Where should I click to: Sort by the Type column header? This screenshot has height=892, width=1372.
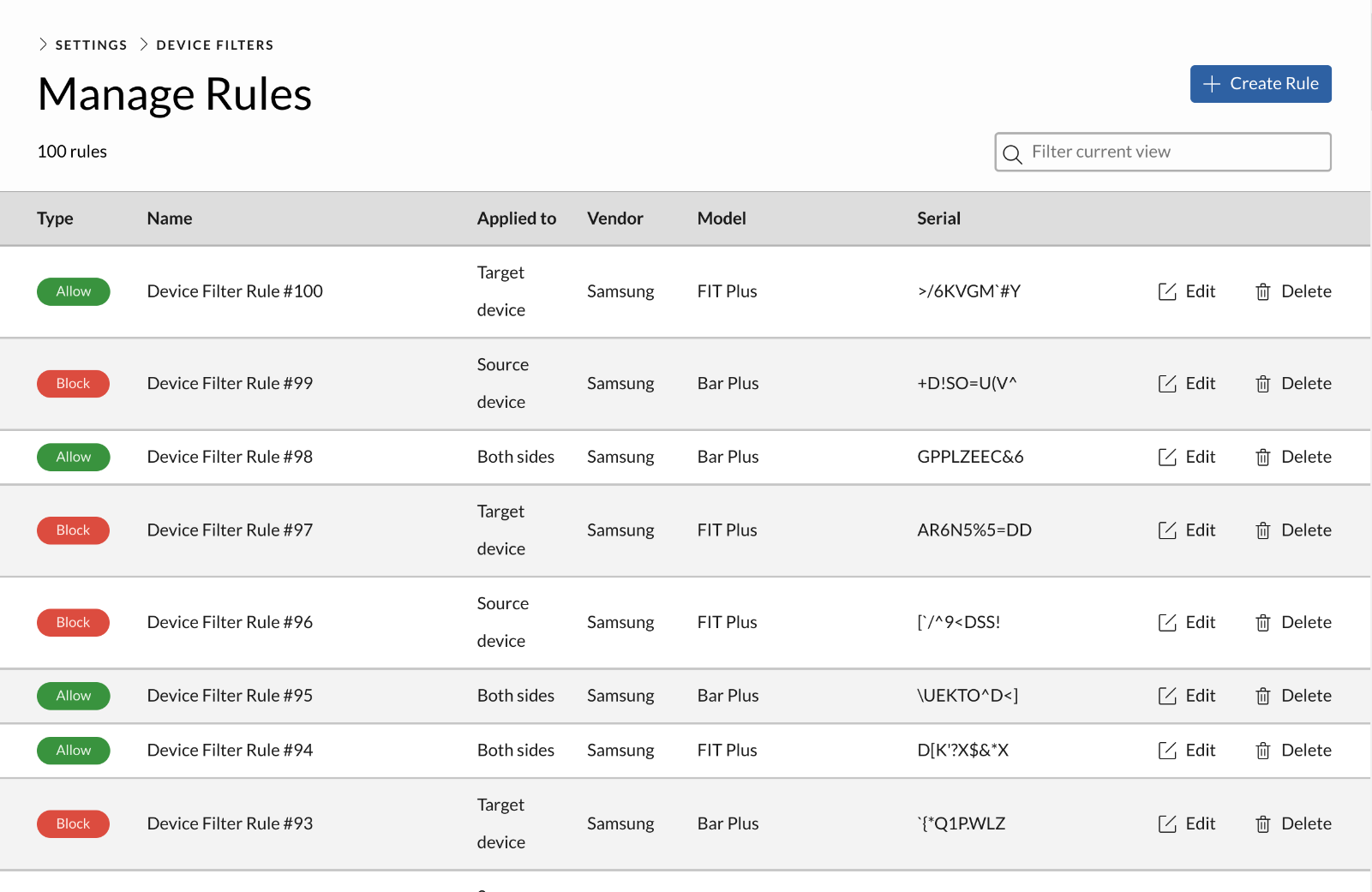(55, 219)
